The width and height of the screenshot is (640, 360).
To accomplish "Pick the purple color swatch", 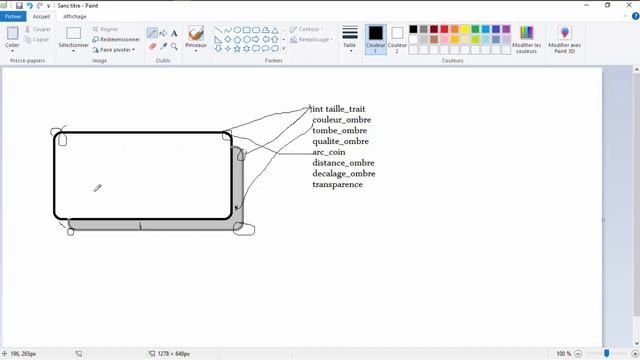I will pos(506,29).
